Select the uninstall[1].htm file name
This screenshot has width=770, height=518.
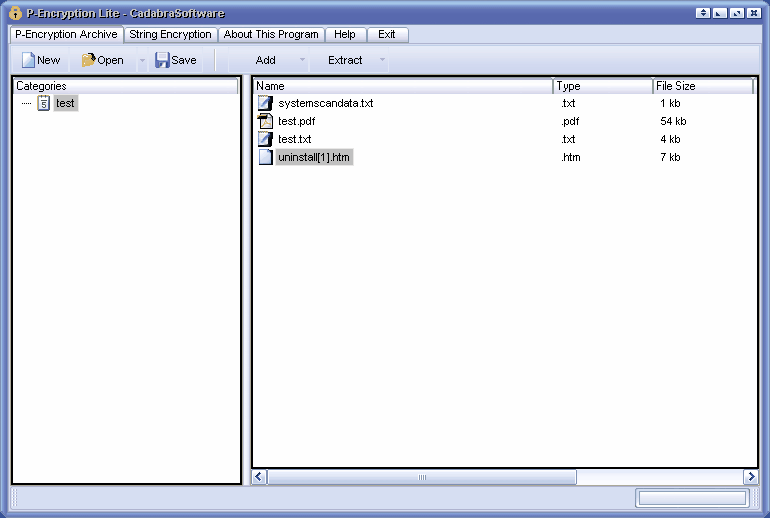coord(314,157)
